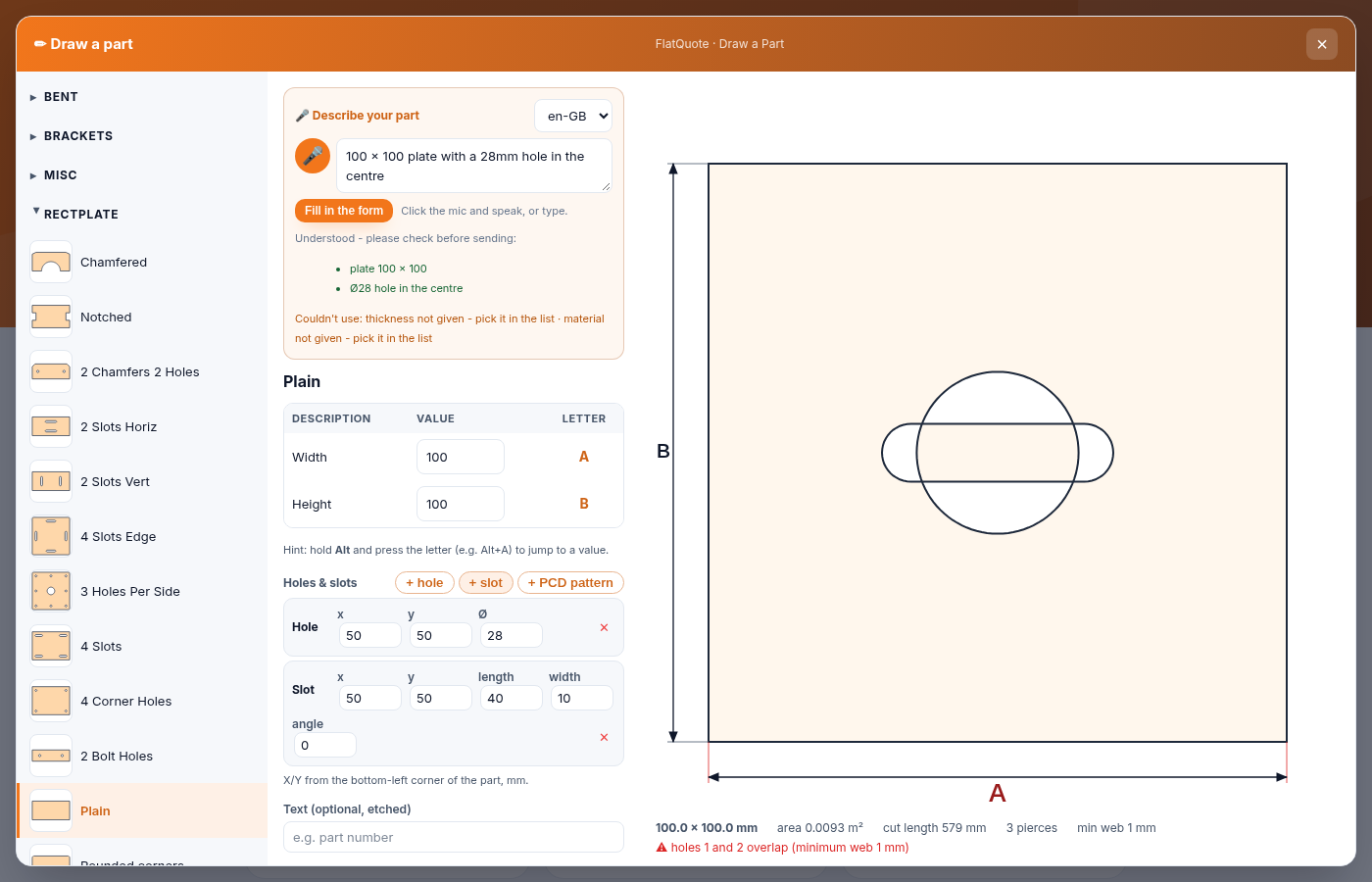Click the holes overlap warning message
Viewport: 1372px width, 882px height.
pos(783,848)
